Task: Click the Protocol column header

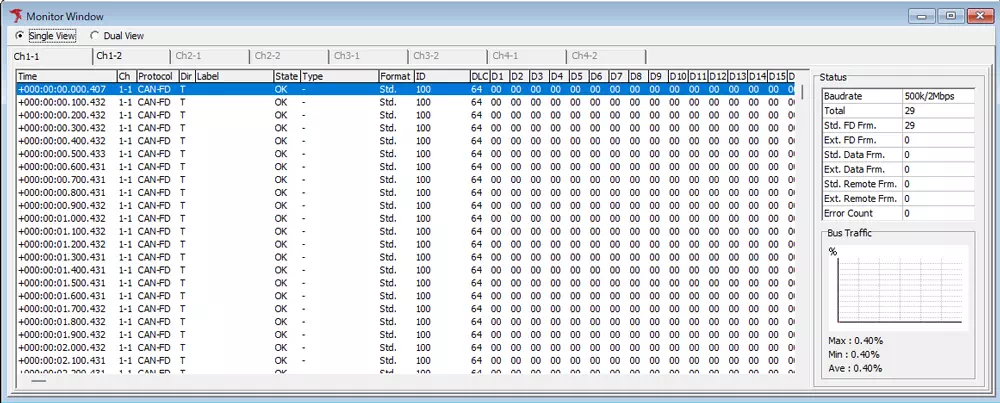Action: 156,76
